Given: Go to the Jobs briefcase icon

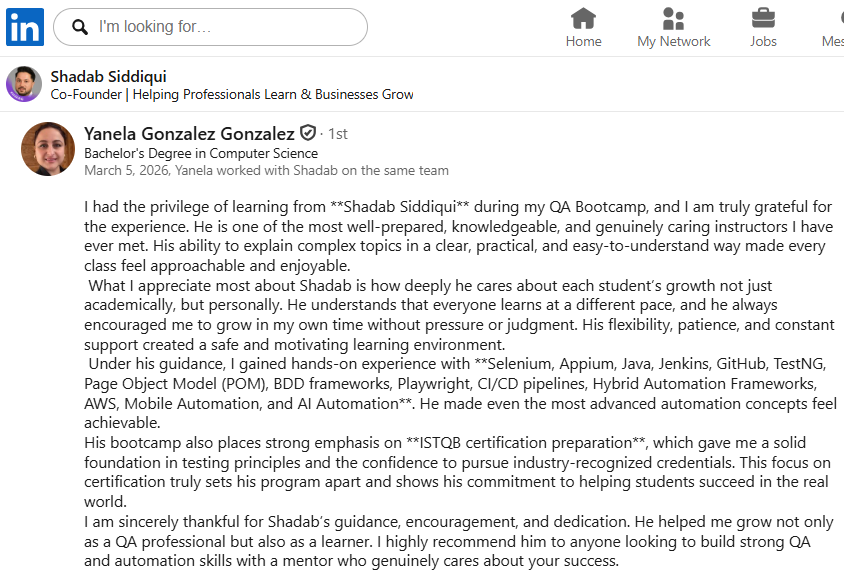Looking at the screenshot, I should point(763,19).
